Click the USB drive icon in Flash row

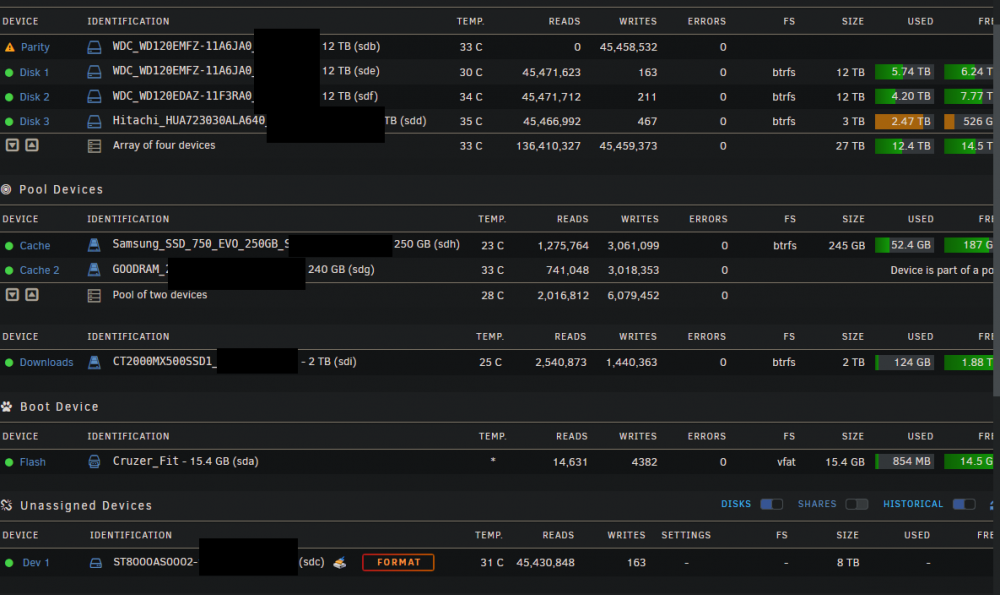point(94,462)
